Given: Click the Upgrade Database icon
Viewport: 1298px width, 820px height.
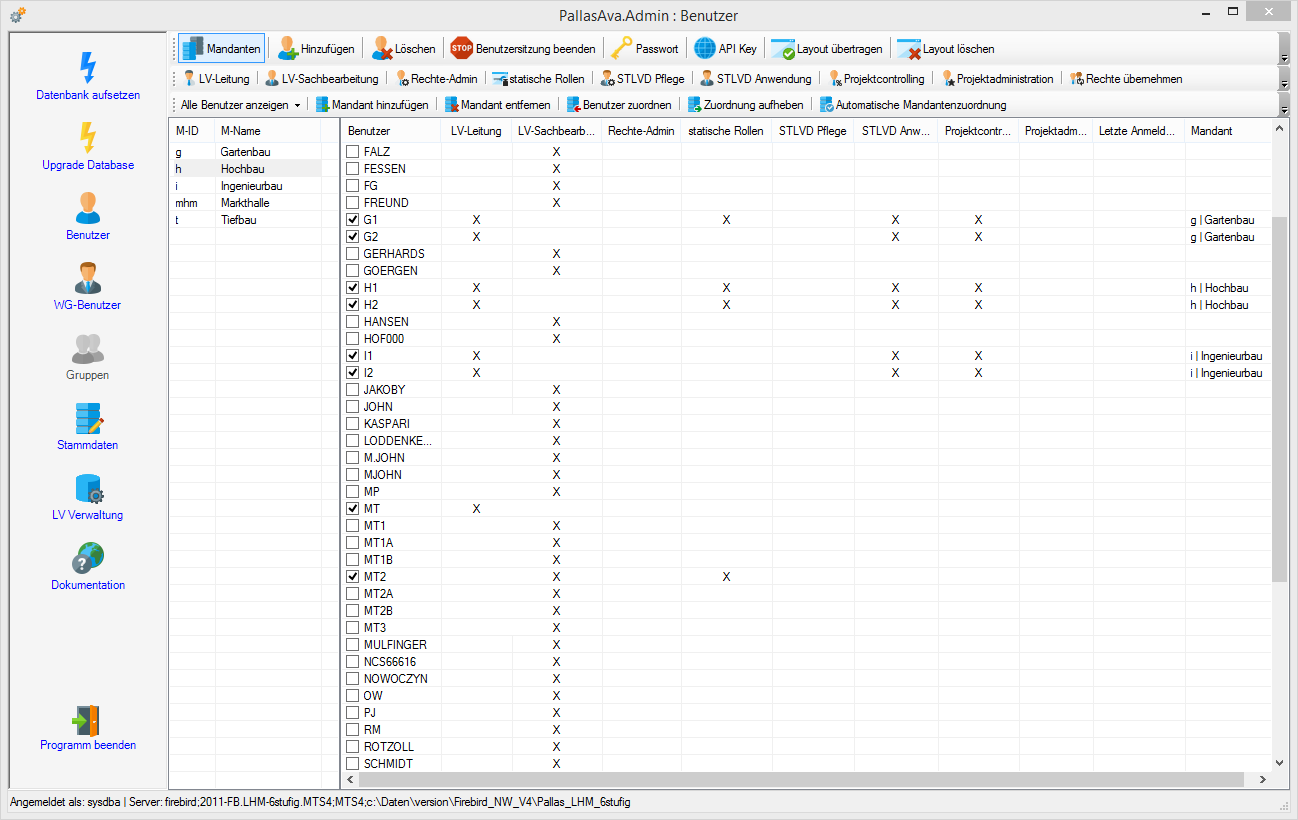Looking at the screenshot, I should click(x=88, y=137).
